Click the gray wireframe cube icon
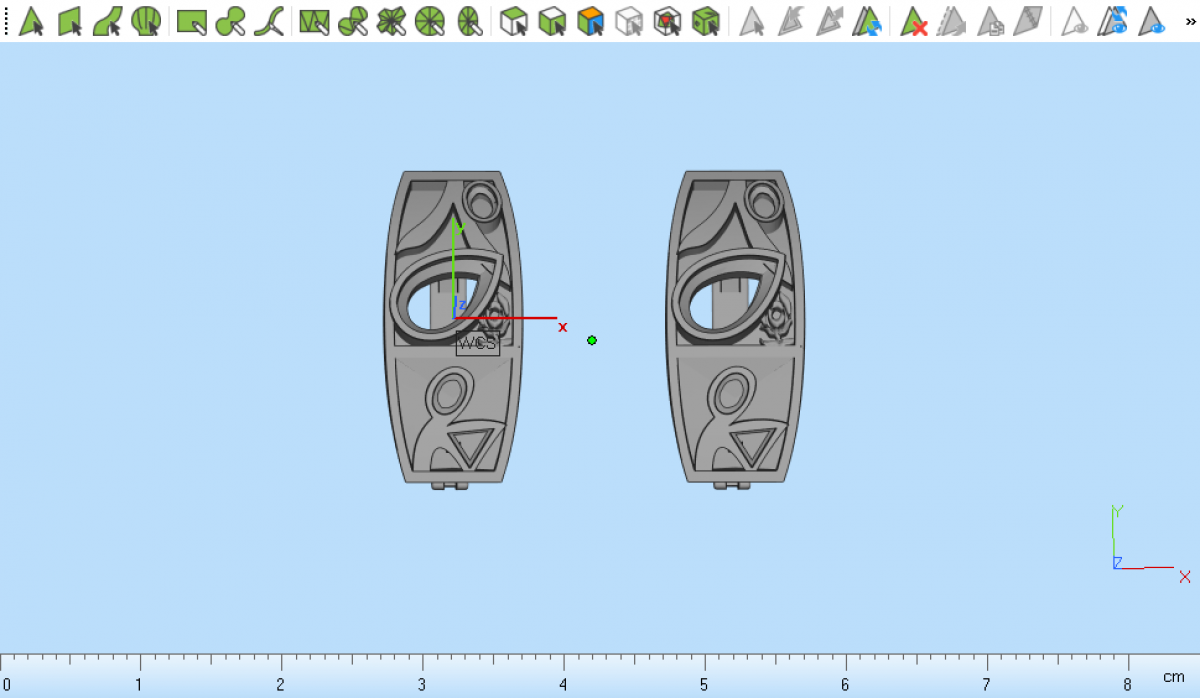Viewport: 1200px width, 698px height. pyautogui.click(x=629, y=20)
